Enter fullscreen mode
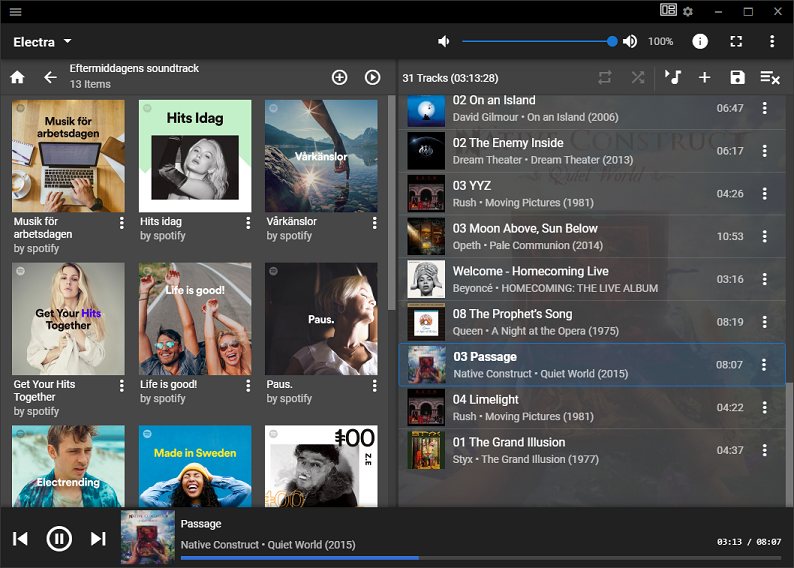Screen dimensions: 794x568 (x=736, y=42)
